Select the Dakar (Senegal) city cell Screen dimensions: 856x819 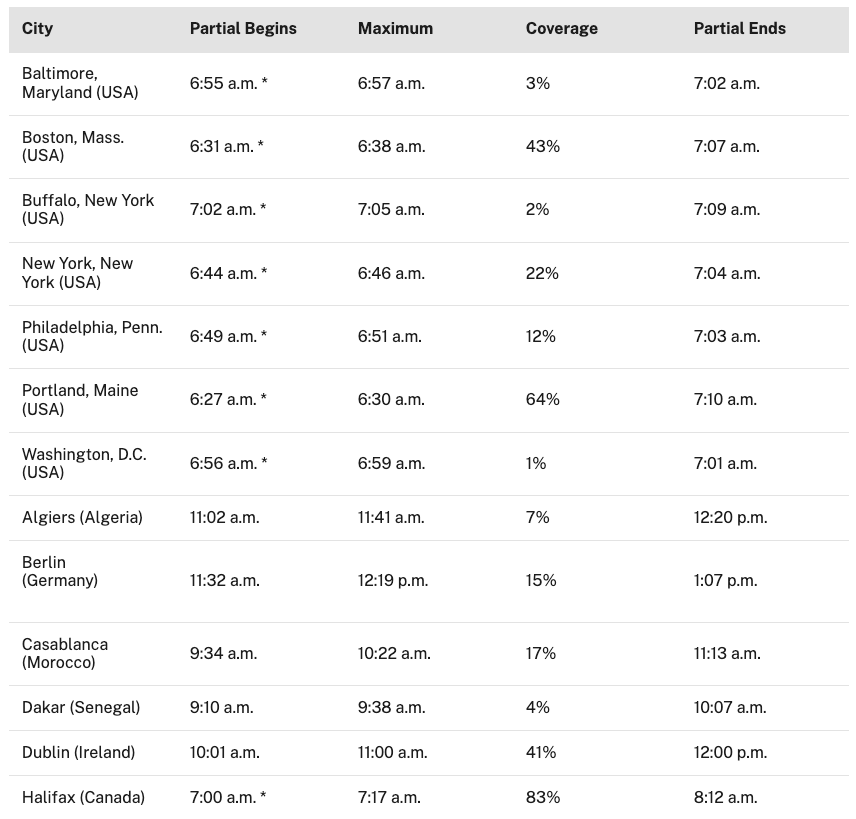81,708
